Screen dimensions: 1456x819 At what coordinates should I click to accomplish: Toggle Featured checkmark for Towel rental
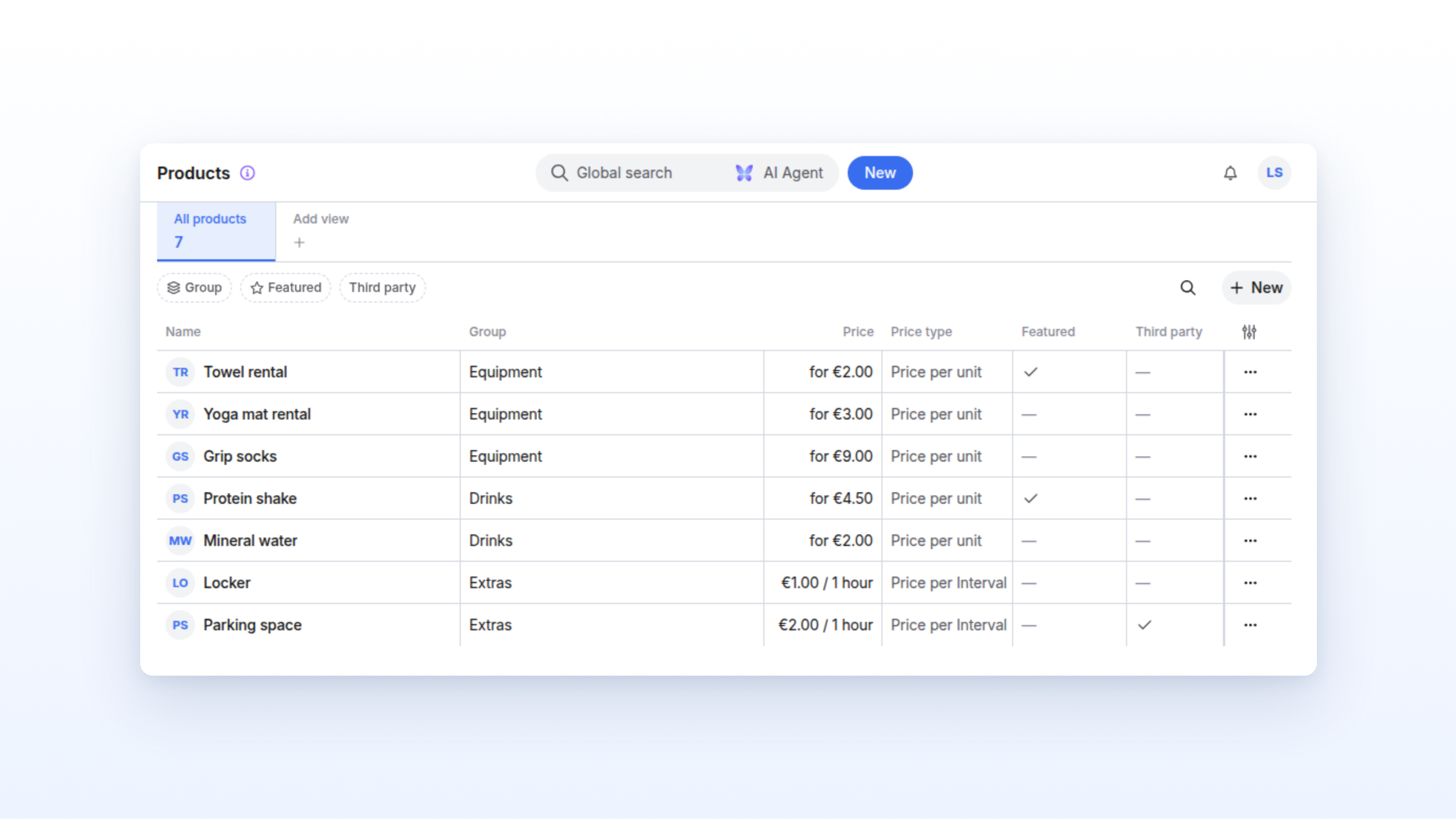pyautogui.click(x=1031, y=372)
